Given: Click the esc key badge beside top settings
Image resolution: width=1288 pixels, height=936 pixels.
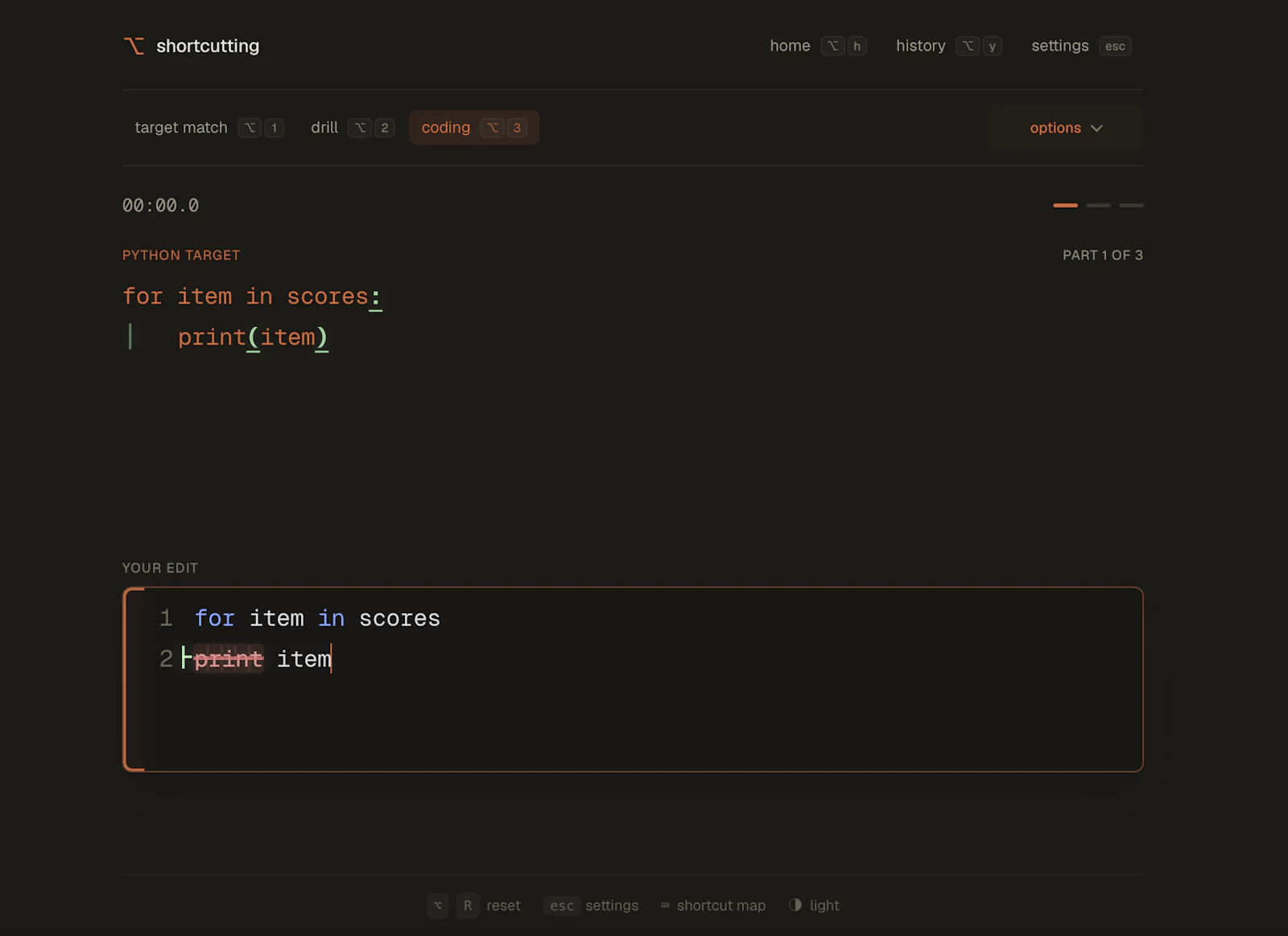Looking at the screenshot, I should point(1115,46).
